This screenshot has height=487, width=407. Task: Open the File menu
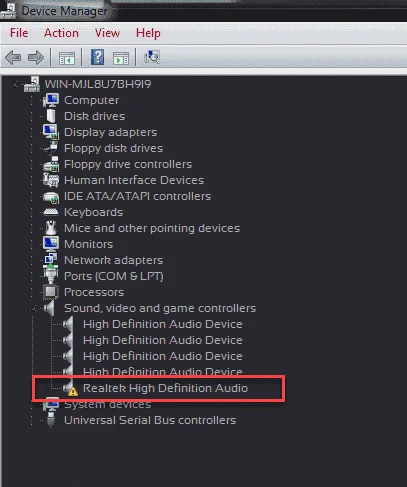pos(19,33)
